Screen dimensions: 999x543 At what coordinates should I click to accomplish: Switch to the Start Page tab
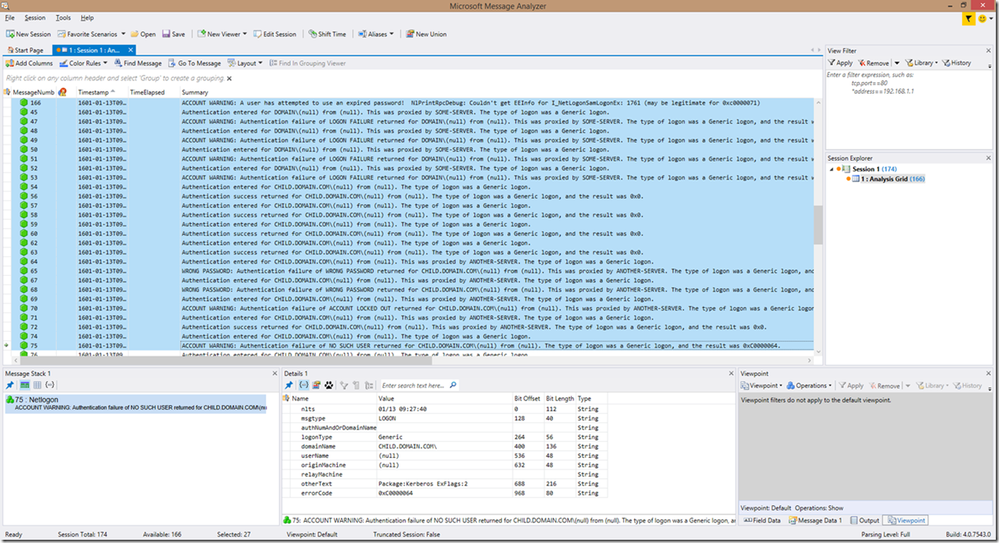(x=25, y=50)
